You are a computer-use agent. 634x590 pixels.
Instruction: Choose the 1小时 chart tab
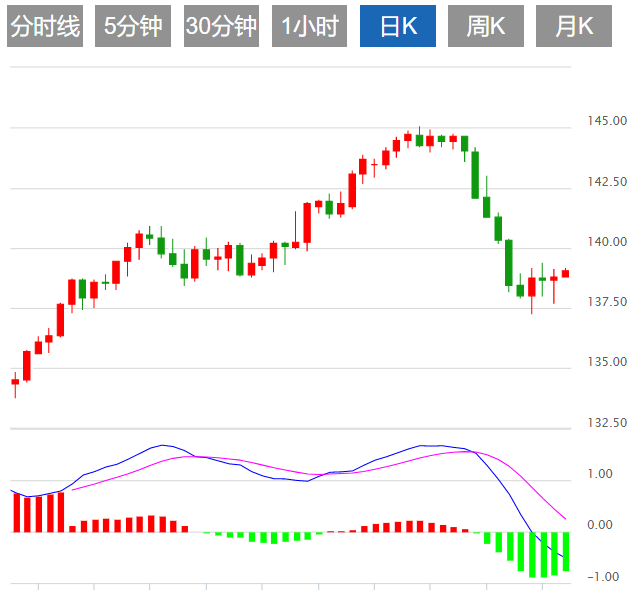[309, 26]
